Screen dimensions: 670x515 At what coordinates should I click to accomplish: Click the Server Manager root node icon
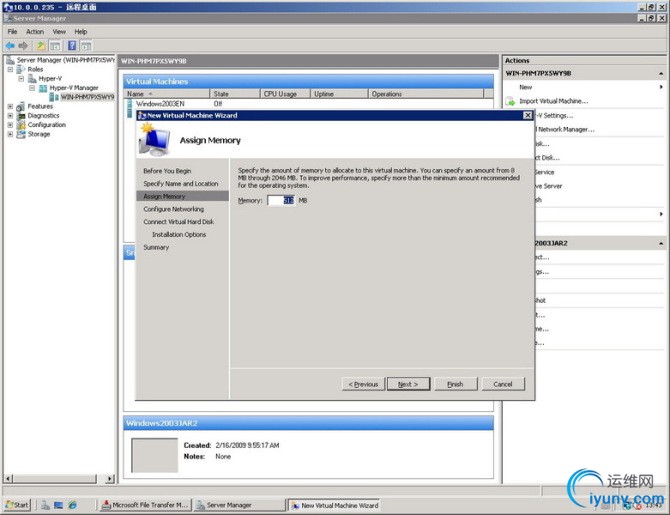point(10,60)
